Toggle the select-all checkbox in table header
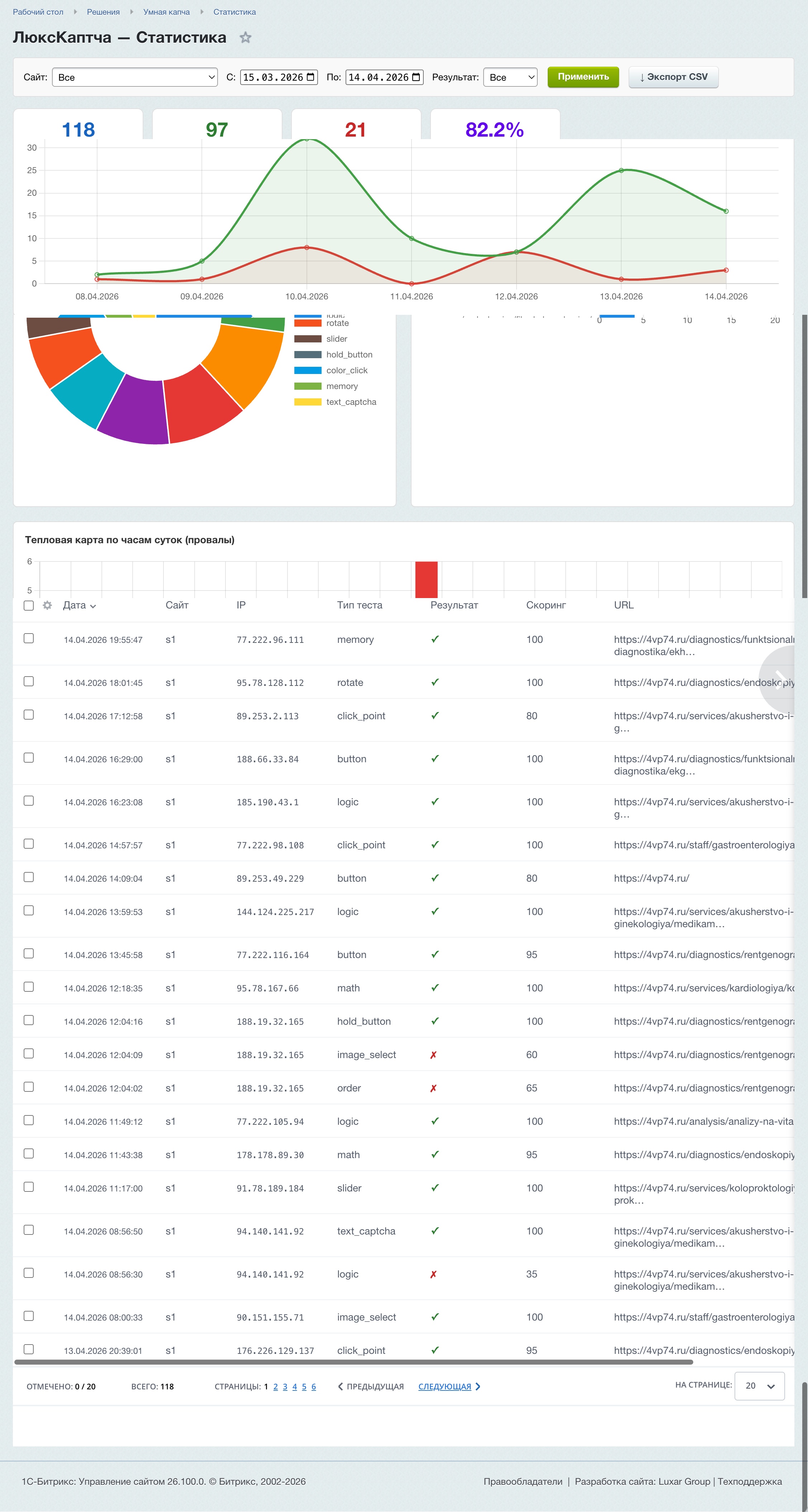This screenshot has width=808, height=1512. click(x=29, y=605)
